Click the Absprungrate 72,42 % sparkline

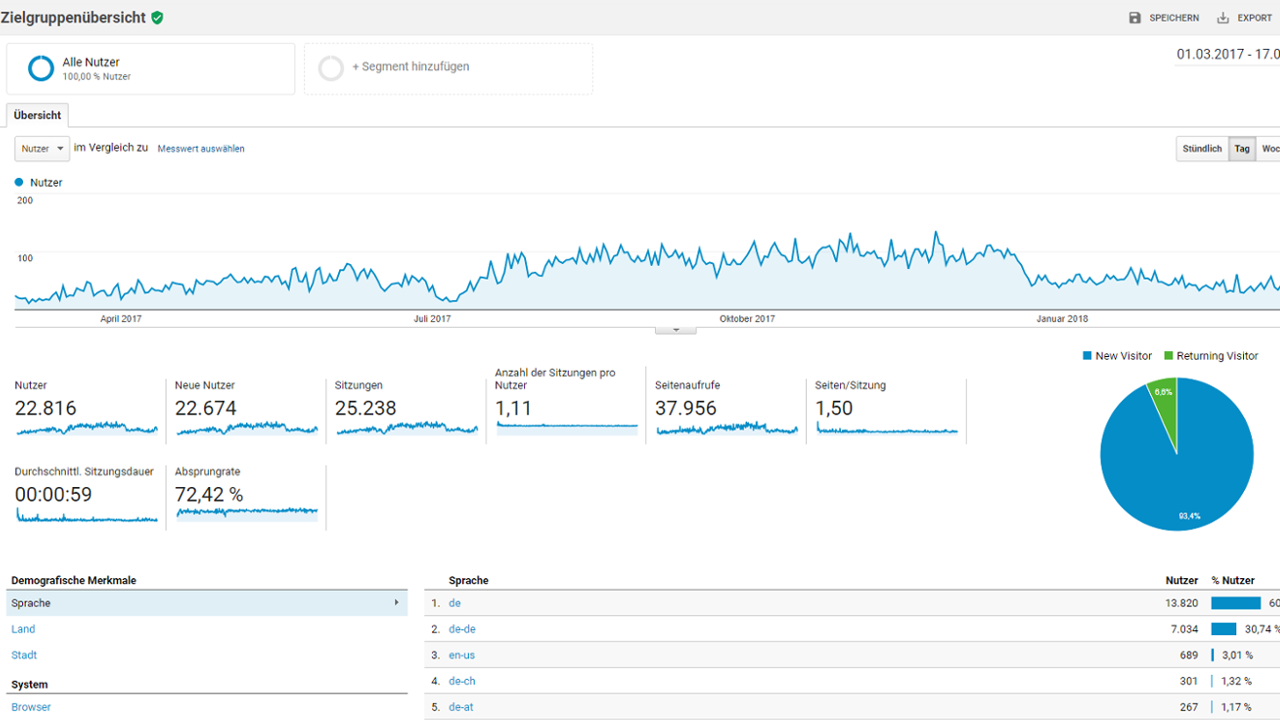(x=247, y=514)
